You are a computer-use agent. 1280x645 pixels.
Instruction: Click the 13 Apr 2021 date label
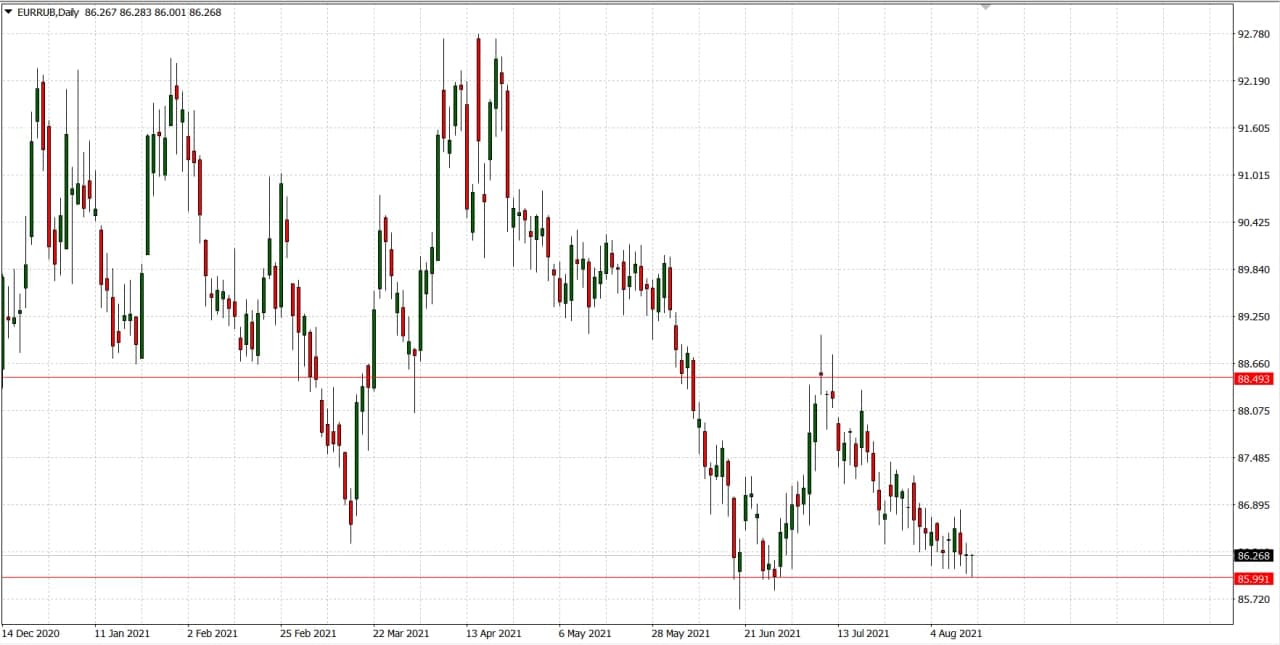pos(494,633)
